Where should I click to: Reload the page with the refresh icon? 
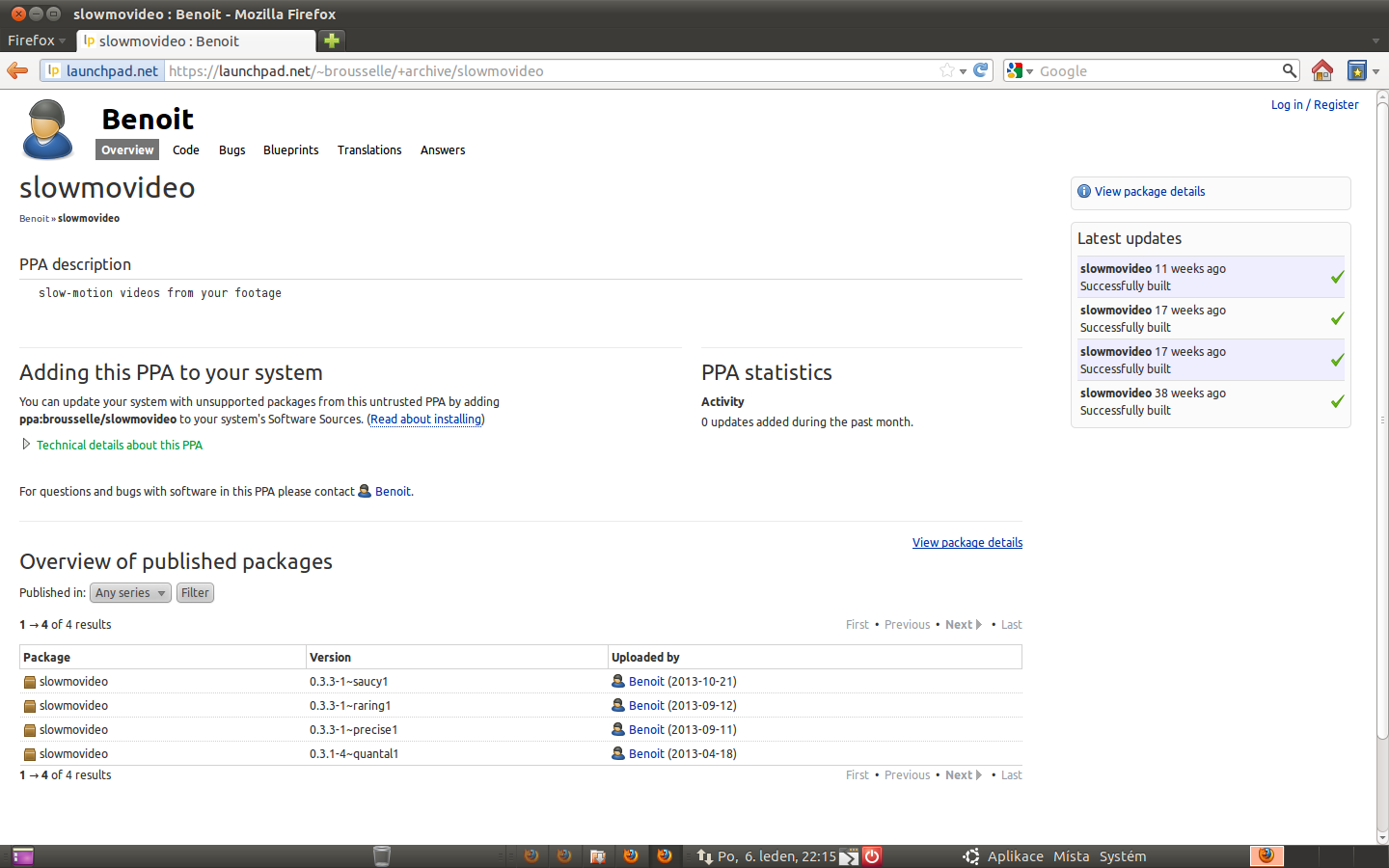(x=981, y=70)
